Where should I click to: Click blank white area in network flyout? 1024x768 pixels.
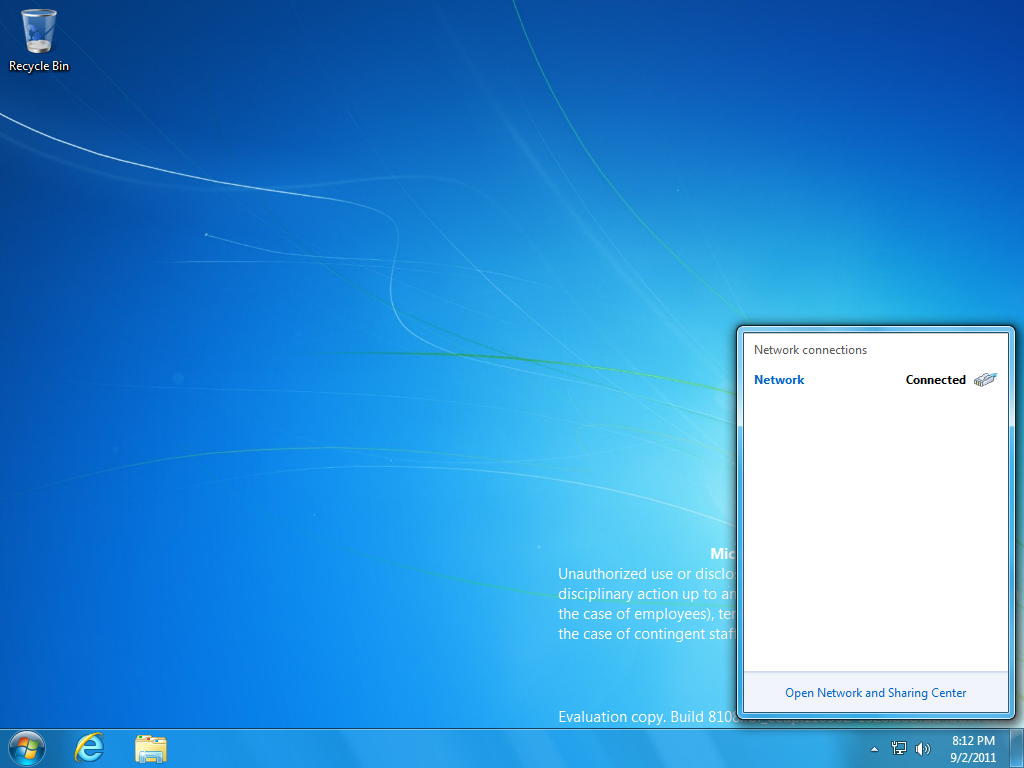pos(875,530)
